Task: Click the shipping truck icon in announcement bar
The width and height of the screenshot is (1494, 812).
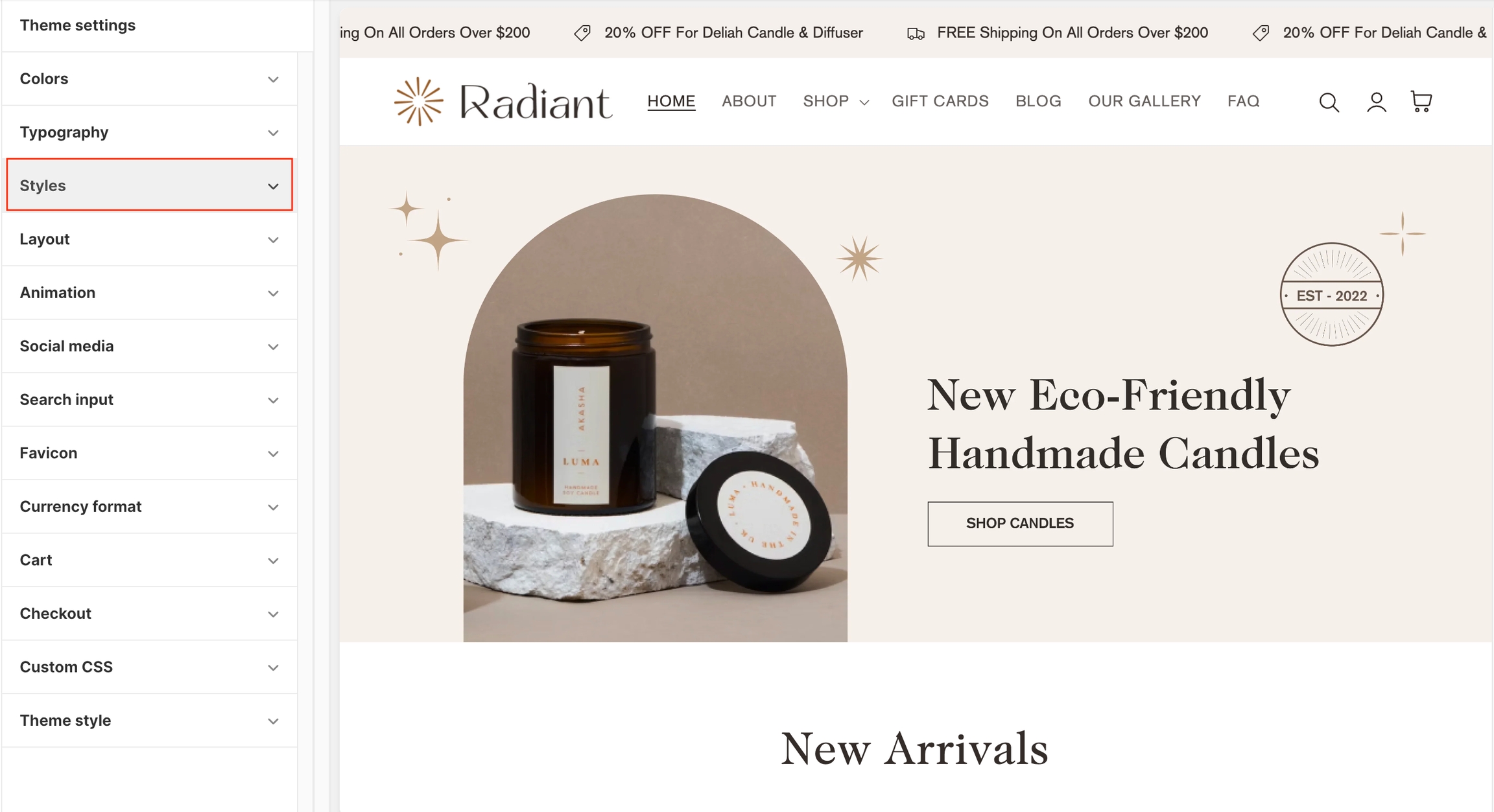Action: [x=916, y=33]
